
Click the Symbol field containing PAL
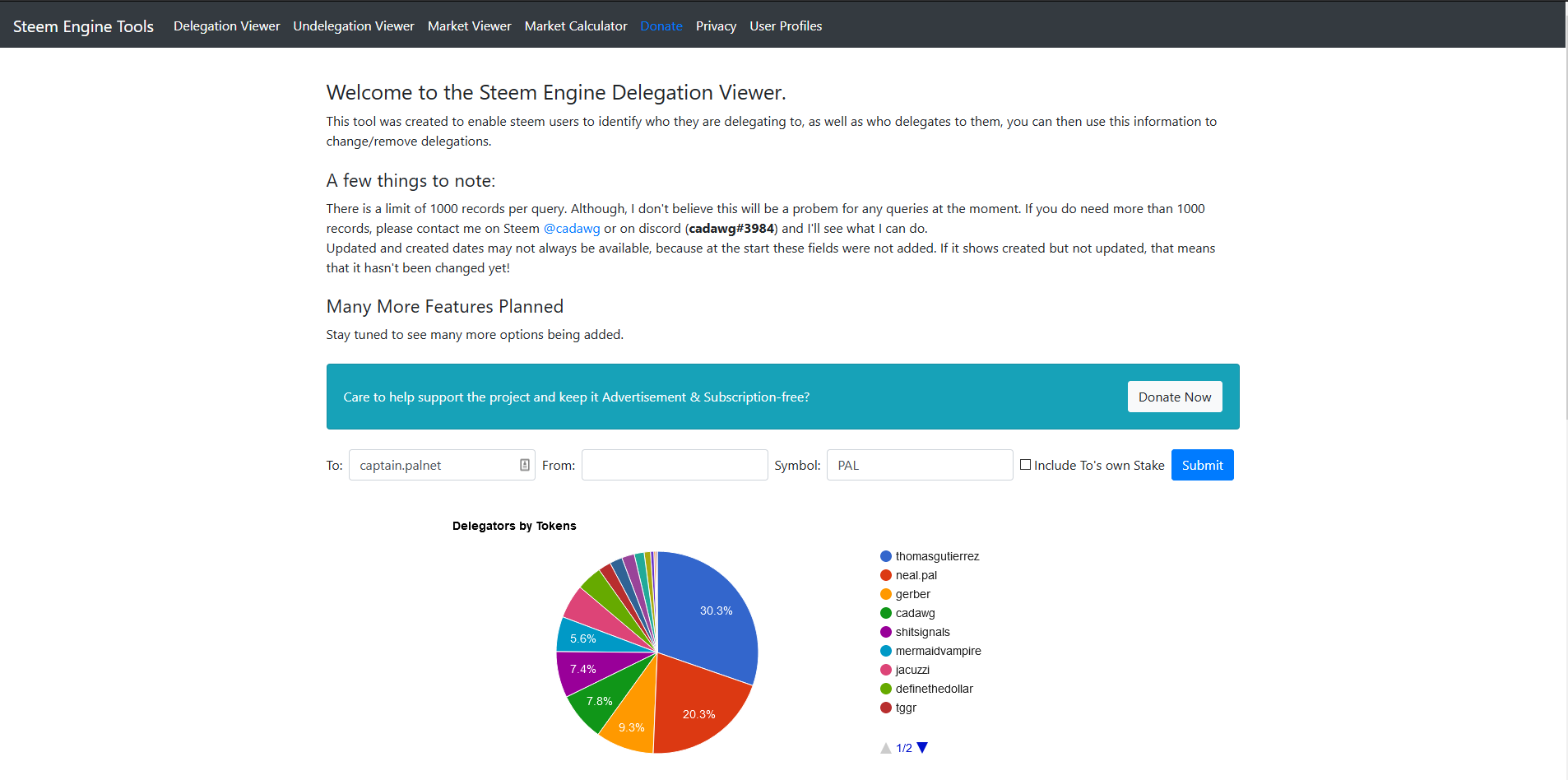919,465
